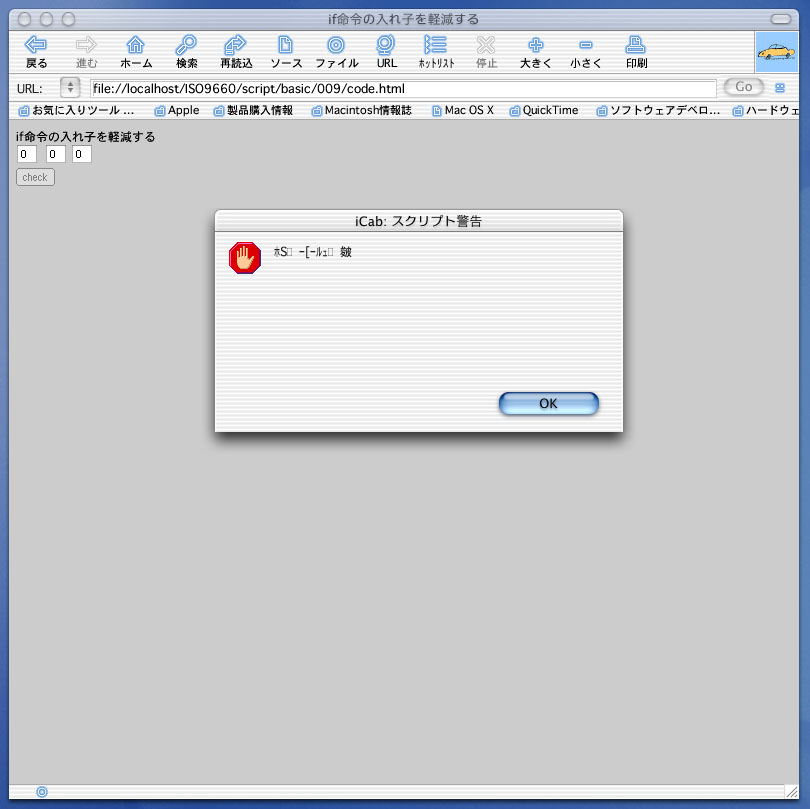Click the iCab taxi logo icon
Screen dimensions: 810x809
tap(776, 52)
